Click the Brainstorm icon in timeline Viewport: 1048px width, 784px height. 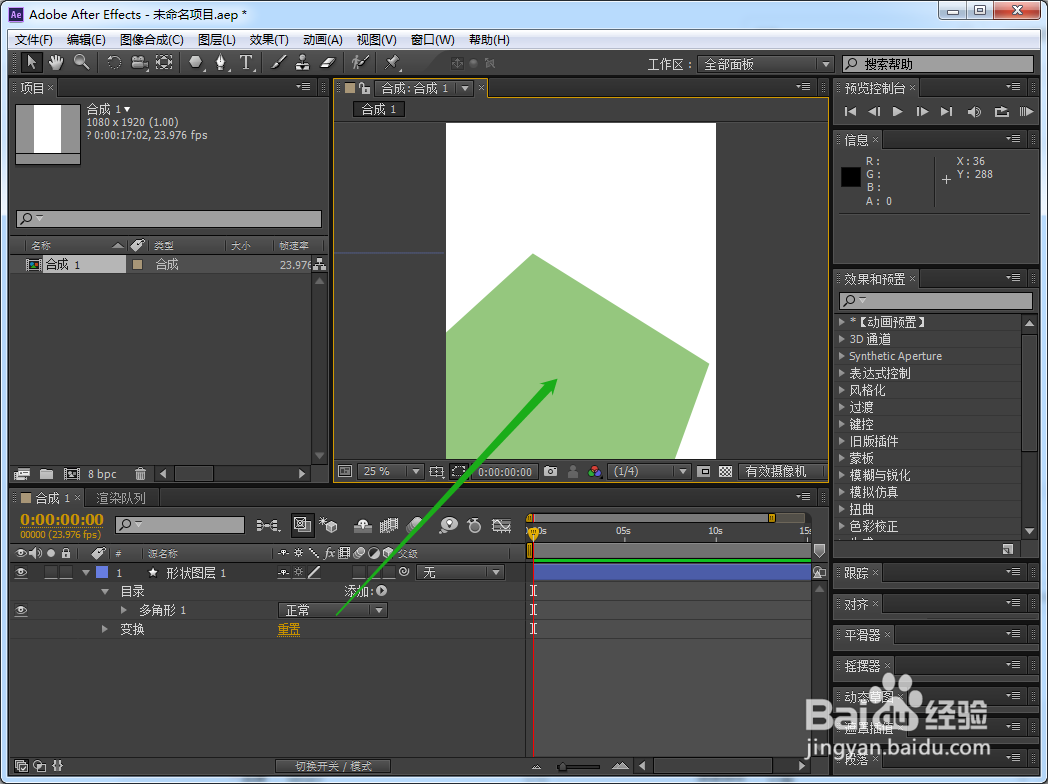click(448, 525)
